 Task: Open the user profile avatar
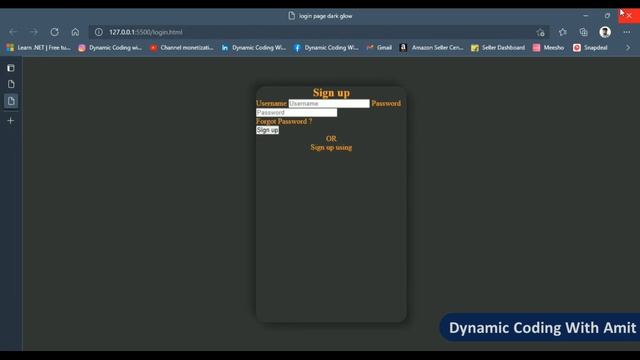(605, 32)
